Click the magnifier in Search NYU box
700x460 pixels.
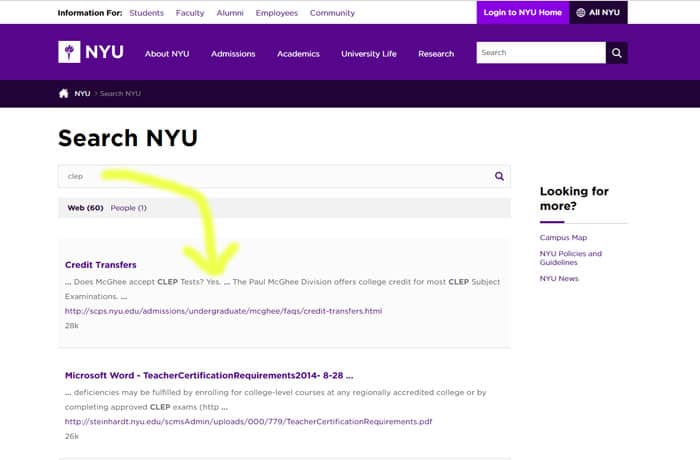coord(499,176)
